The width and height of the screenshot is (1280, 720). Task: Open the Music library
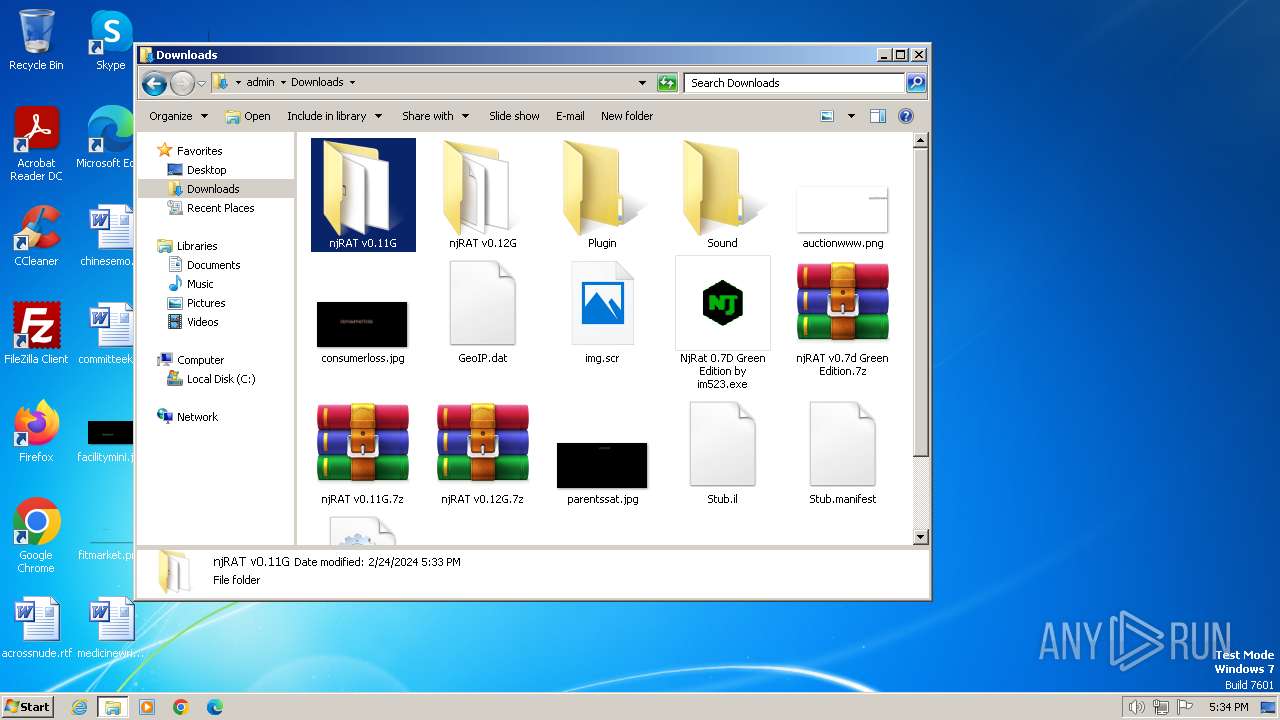pos(200,284)
